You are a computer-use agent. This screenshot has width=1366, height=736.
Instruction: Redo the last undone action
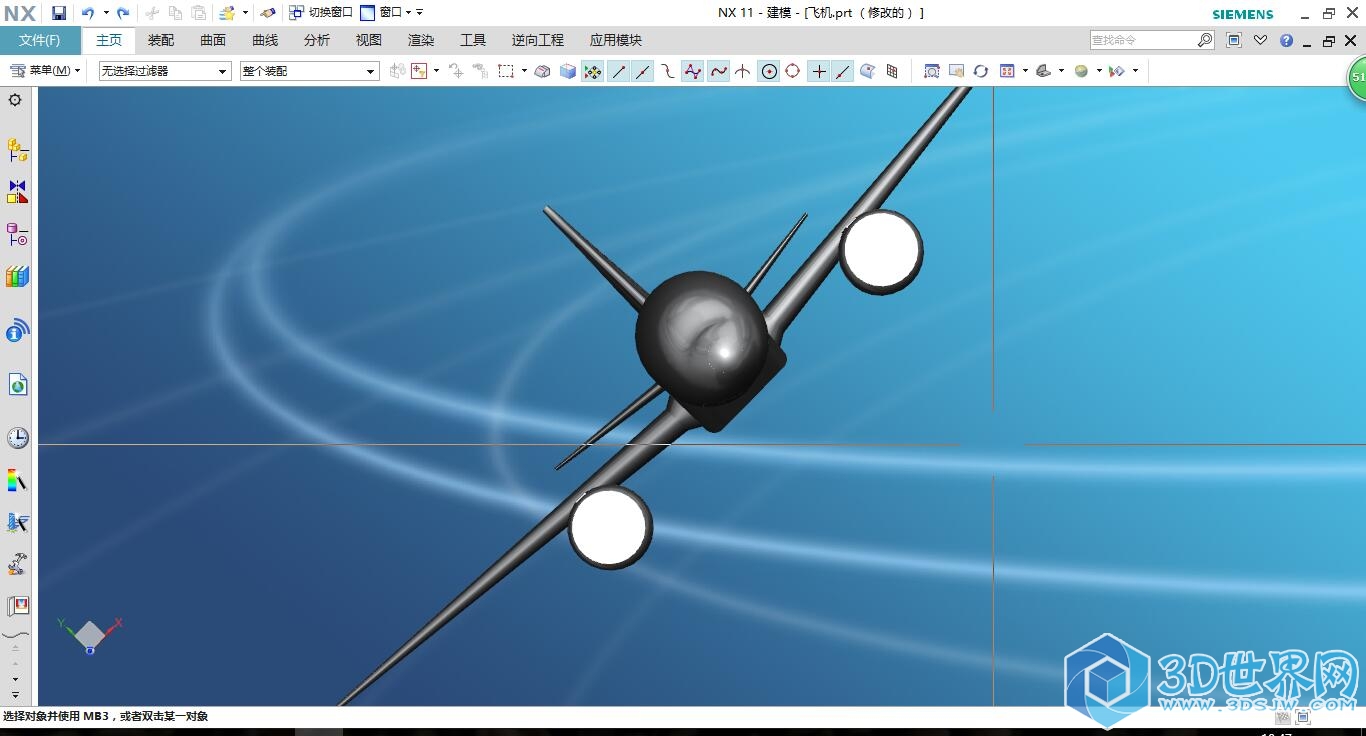click(123, 13)
